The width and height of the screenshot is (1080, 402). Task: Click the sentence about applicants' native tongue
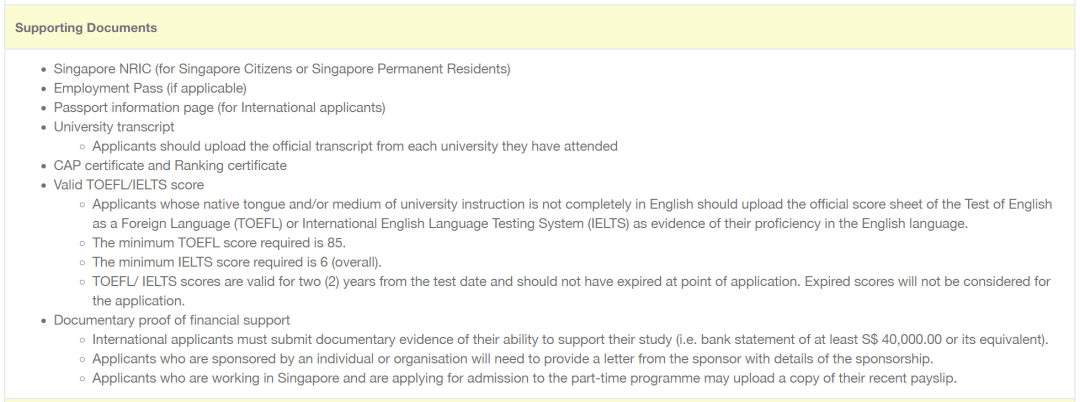570,204
